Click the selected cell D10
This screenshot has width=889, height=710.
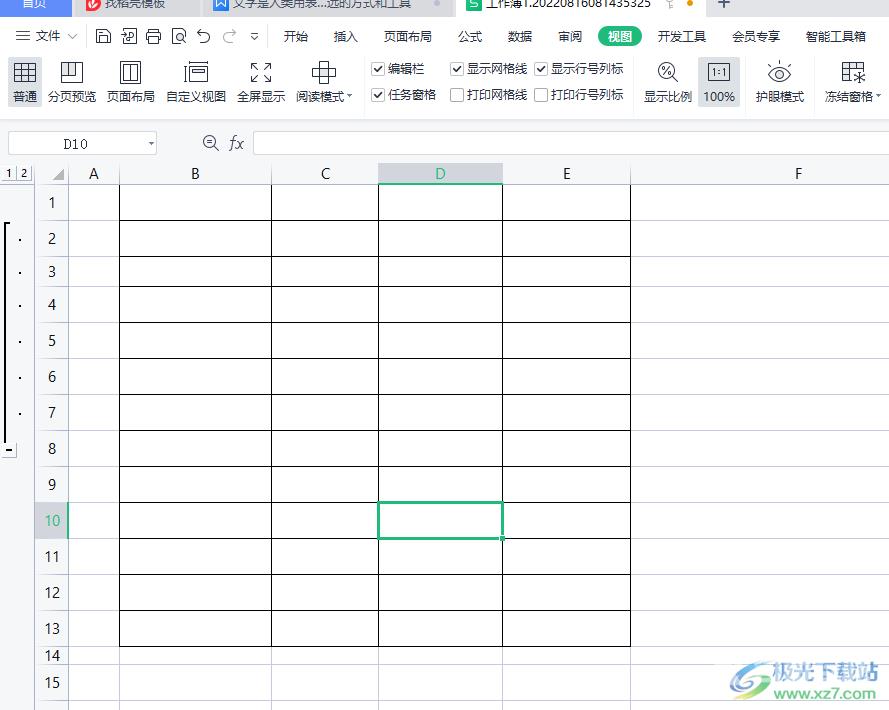click(441, 521)
